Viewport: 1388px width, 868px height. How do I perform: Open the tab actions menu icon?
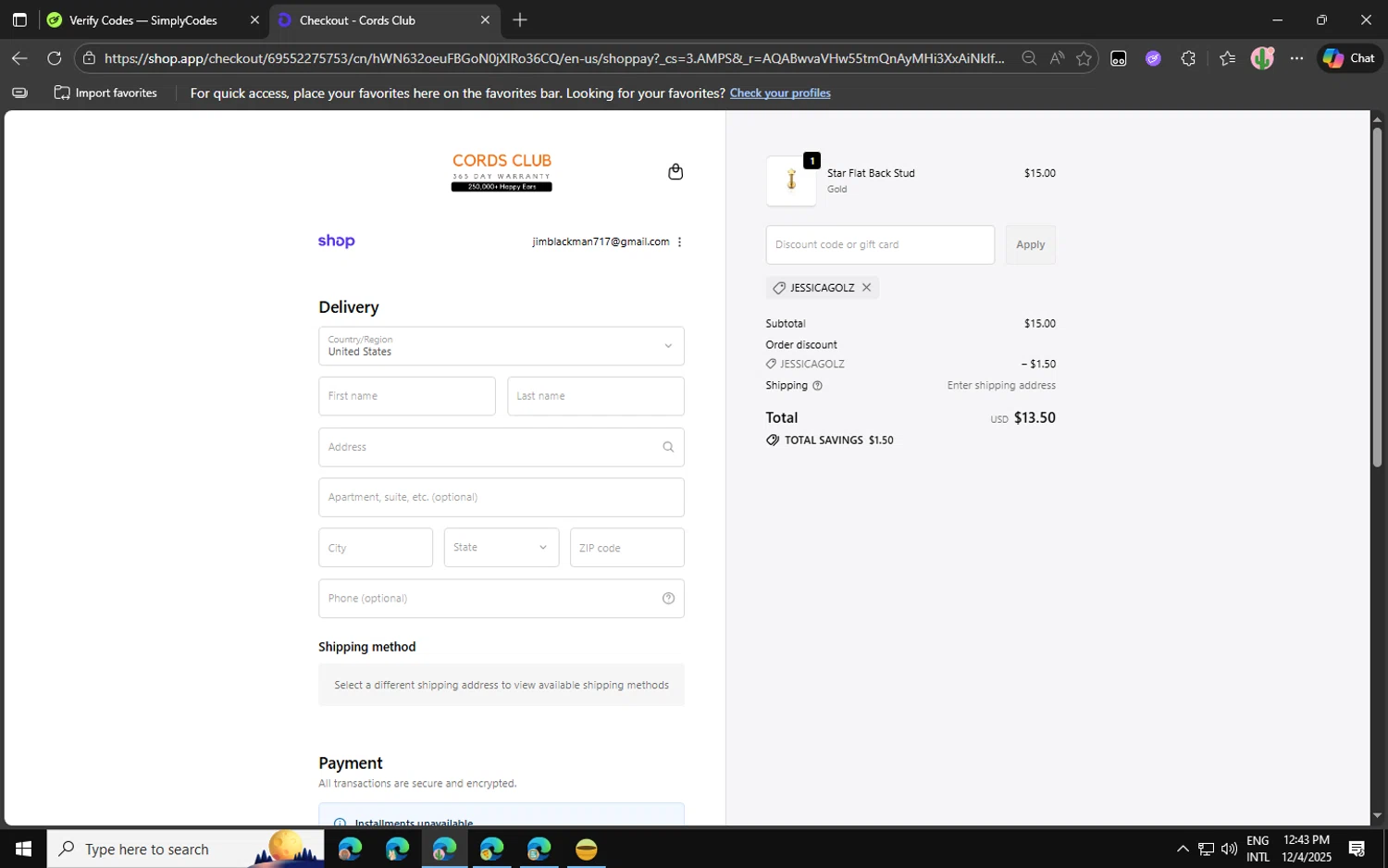coord(19,19)
